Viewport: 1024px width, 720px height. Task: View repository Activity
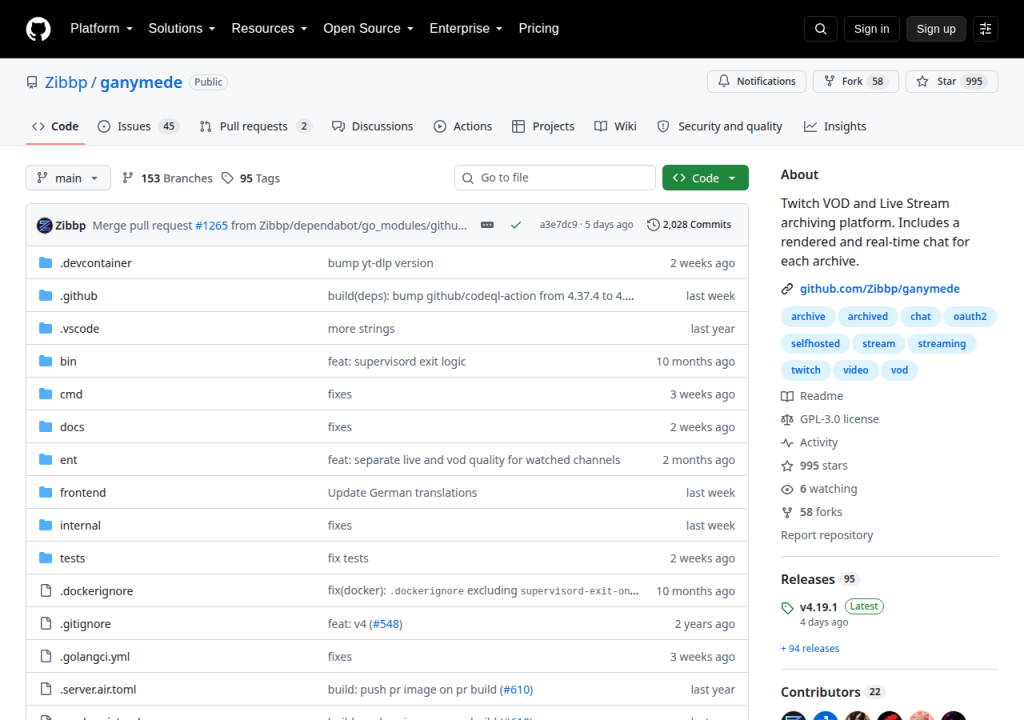click(x=809, y=442)
